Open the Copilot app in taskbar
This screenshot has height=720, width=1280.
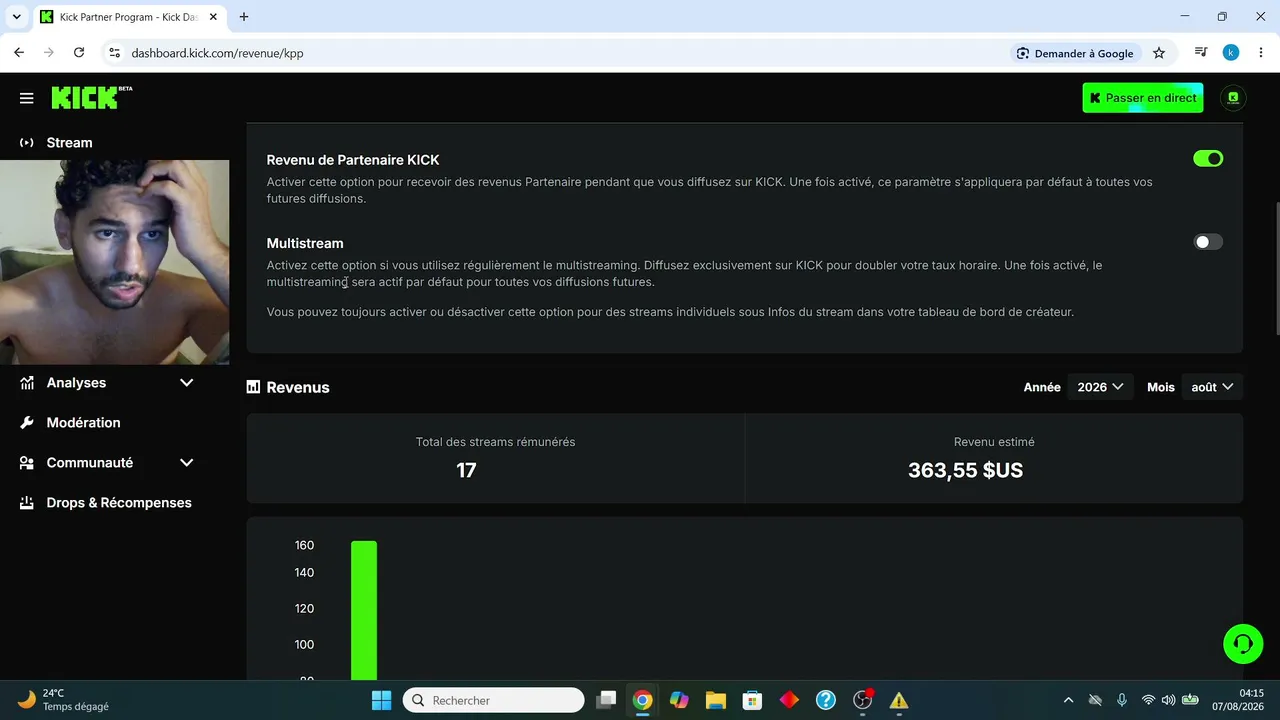click(x=679, y=700)
